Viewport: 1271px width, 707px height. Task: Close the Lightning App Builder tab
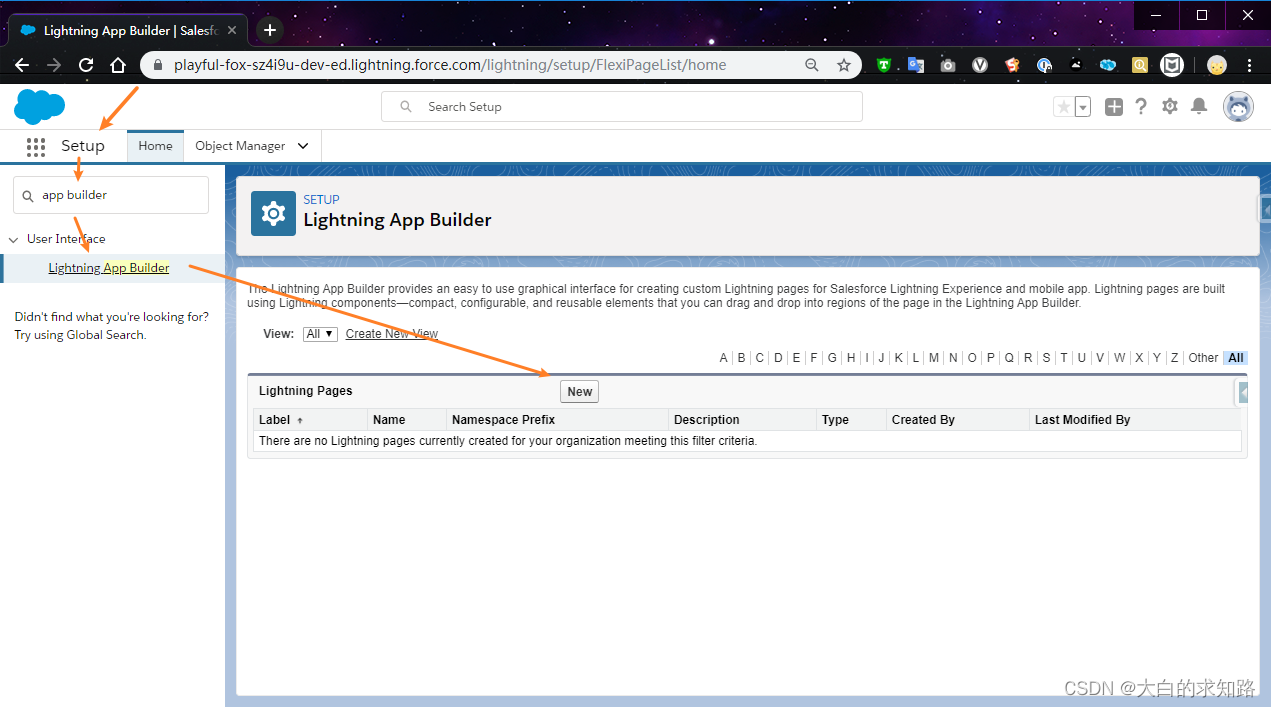(x=232, y=31)
